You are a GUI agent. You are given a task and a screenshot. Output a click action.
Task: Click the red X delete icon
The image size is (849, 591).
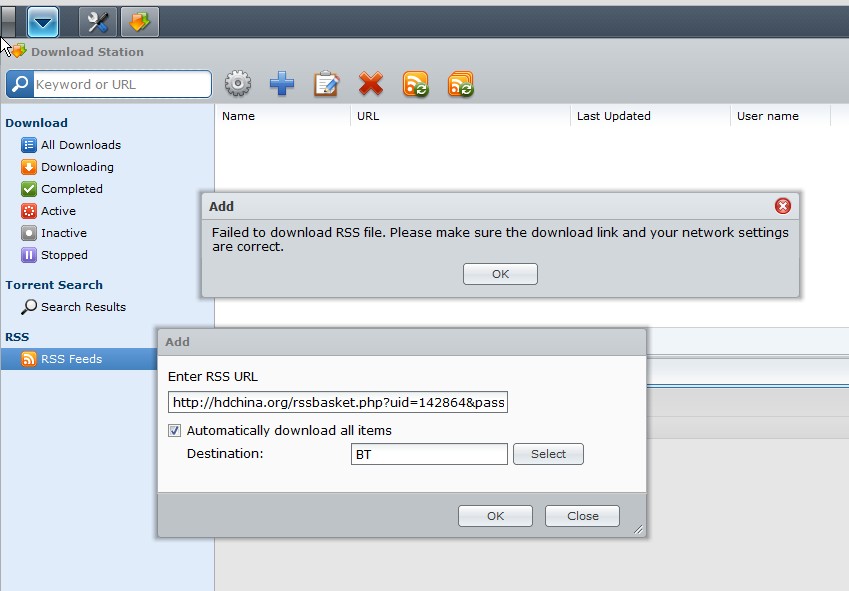(371, 84)
